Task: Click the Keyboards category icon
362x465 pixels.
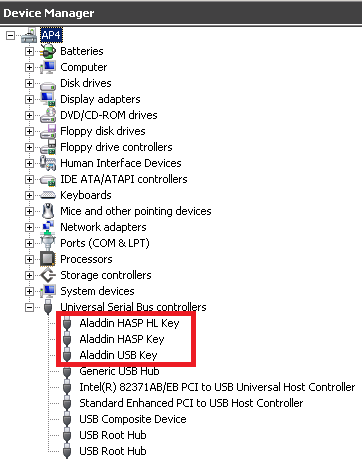Action: pos(48,195)
